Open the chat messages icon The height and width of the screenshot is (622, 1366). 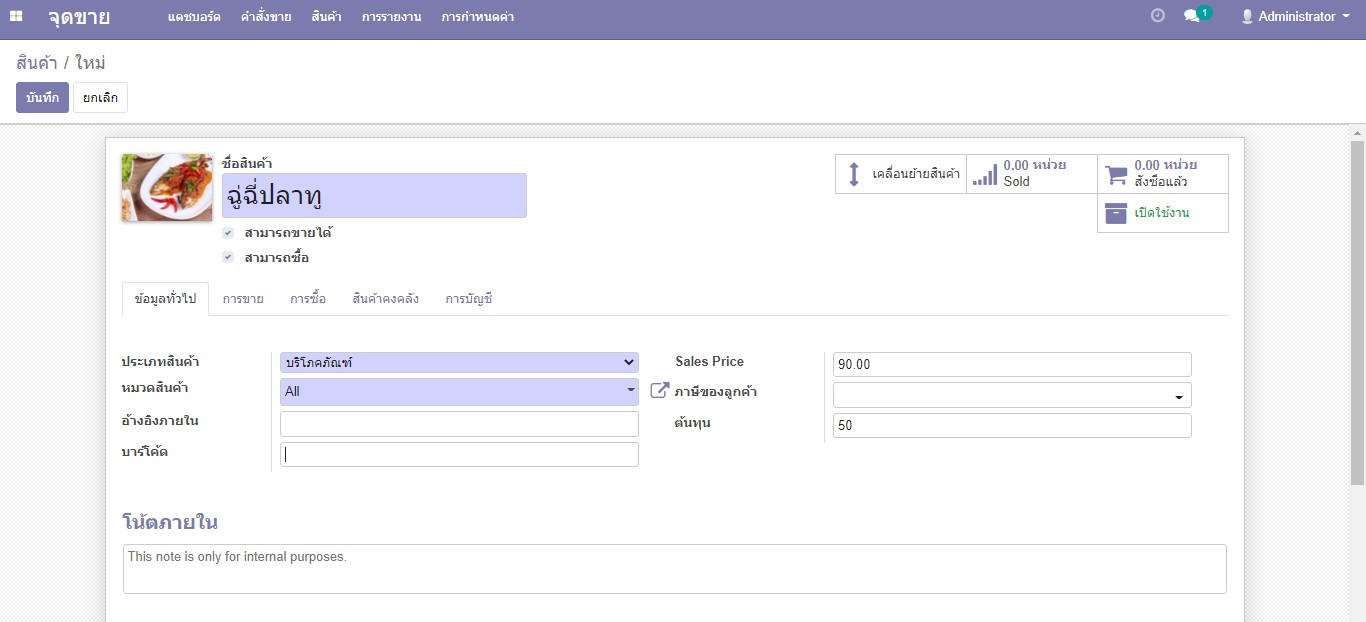click(1191, 16)
